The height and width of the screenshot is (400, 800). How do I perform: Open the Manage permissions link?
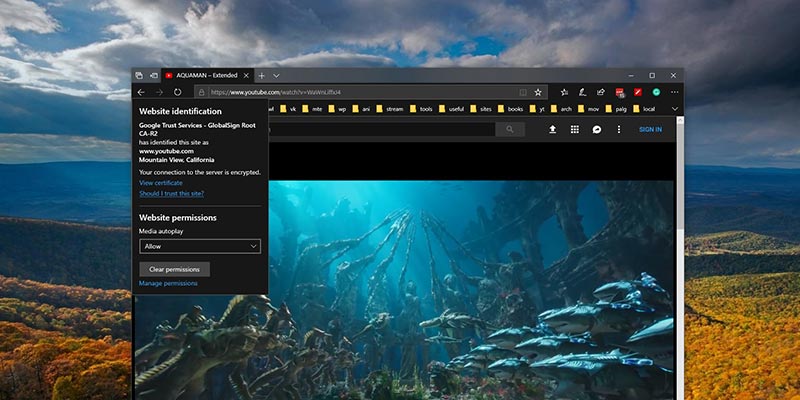coord(168,284)
